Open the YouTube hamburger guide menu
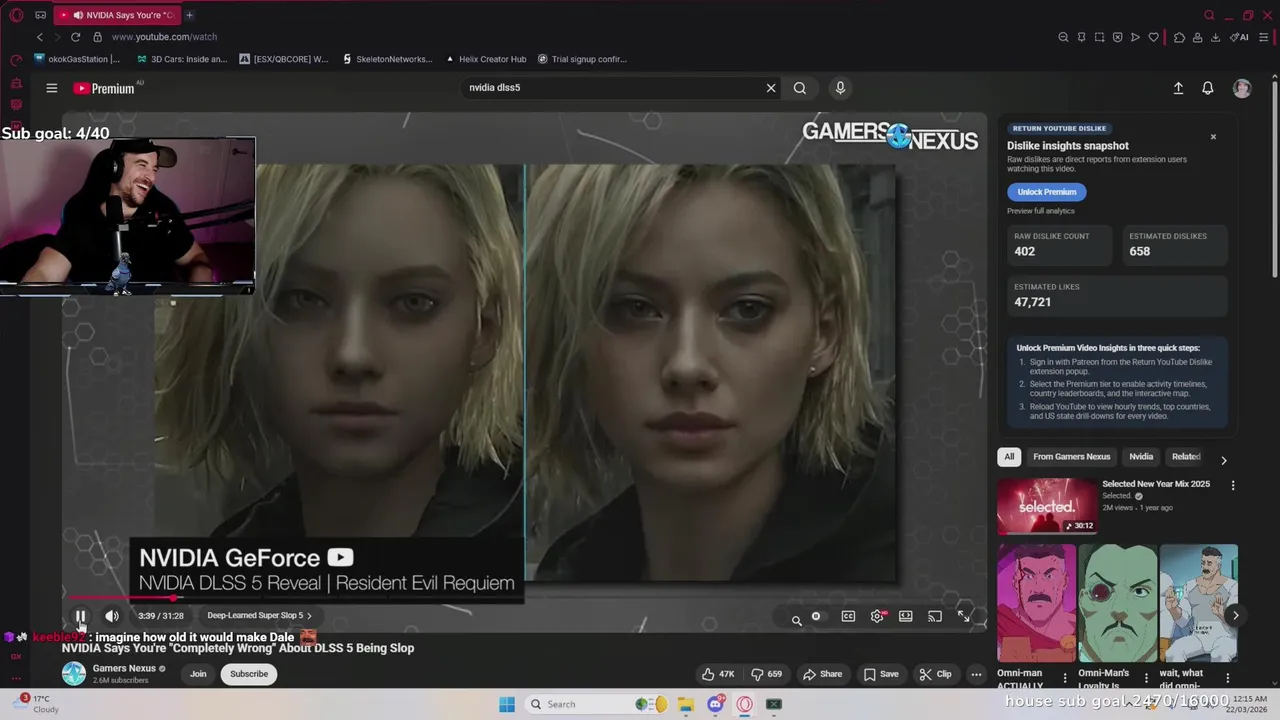 [52, 88]
